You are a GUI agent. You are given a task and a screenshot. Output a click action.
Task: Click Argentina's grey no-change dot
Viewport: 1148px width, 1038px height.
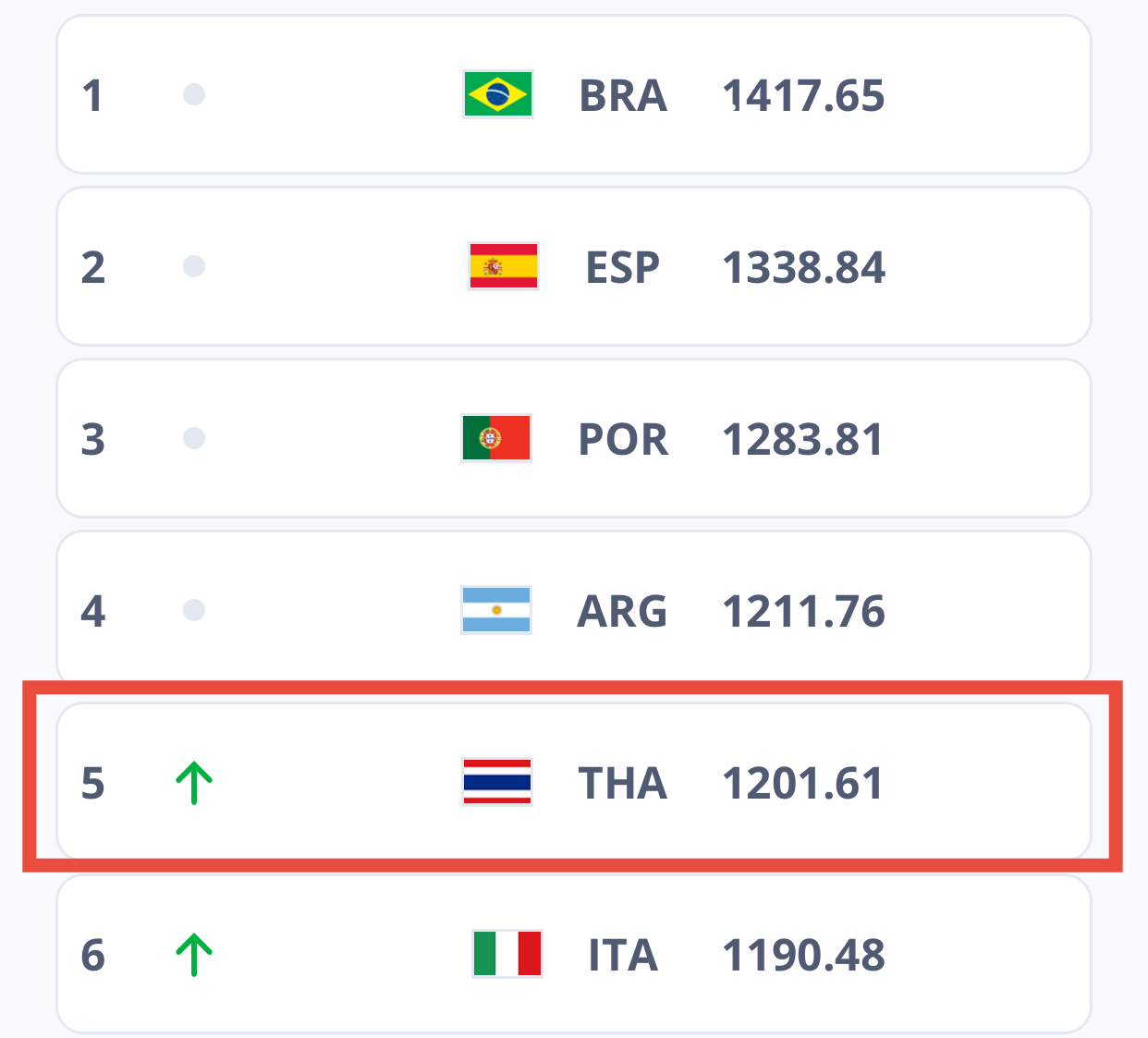click(x=194, y=610)
